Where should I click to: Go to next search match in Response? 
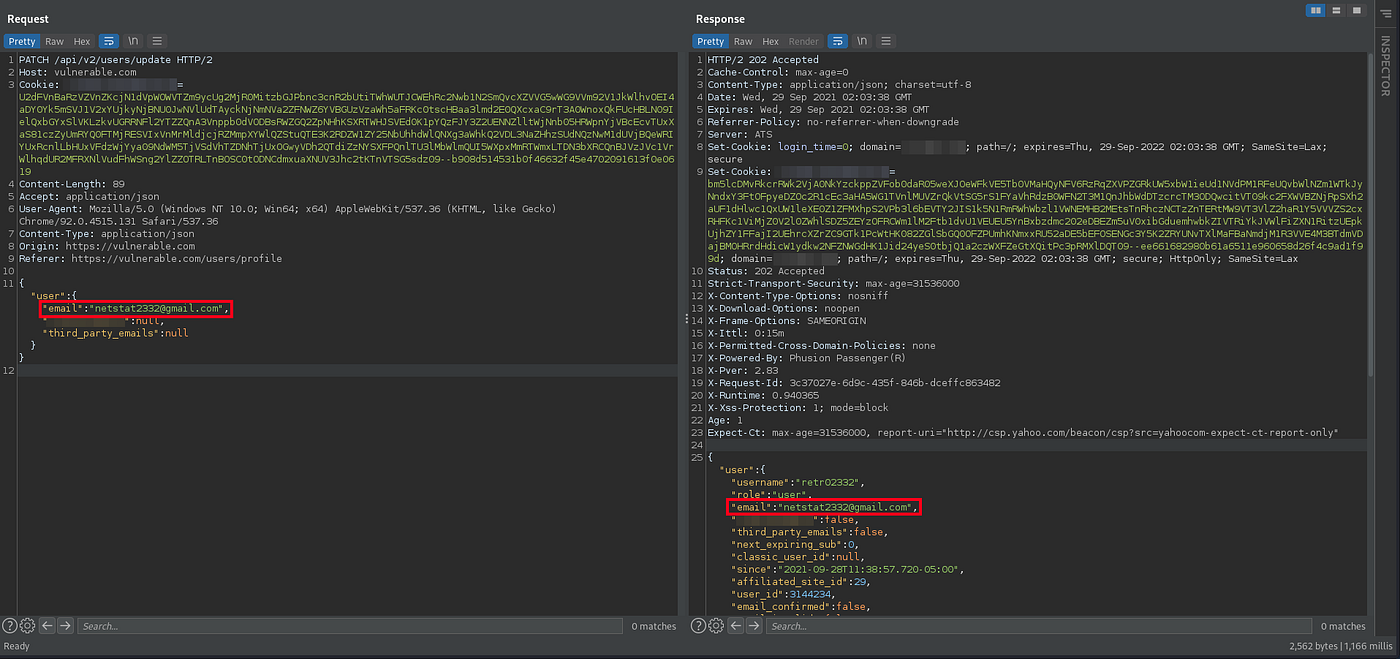(754, 626)
